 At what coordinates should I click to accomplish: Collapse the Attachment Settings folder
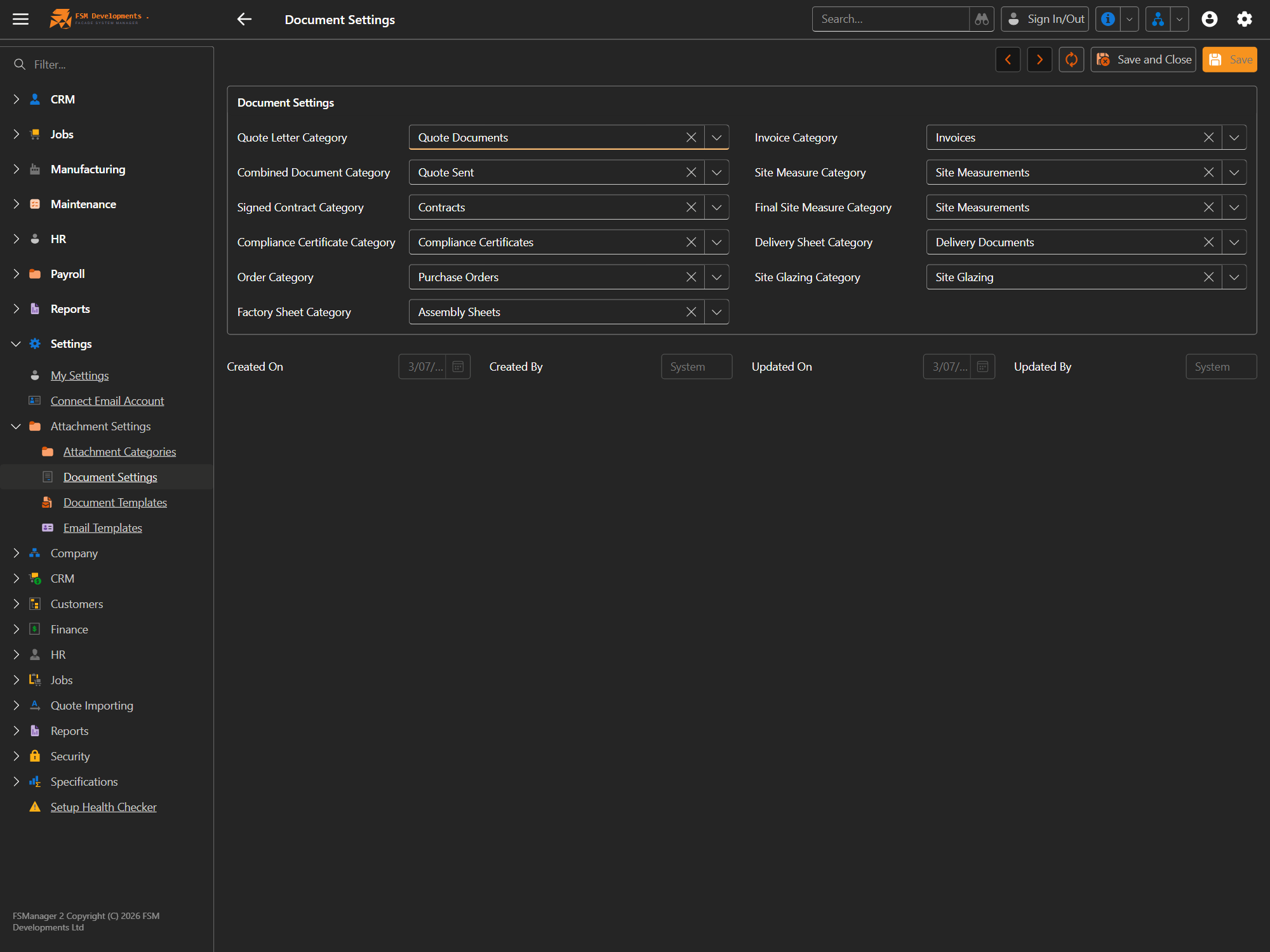[16, 426]
